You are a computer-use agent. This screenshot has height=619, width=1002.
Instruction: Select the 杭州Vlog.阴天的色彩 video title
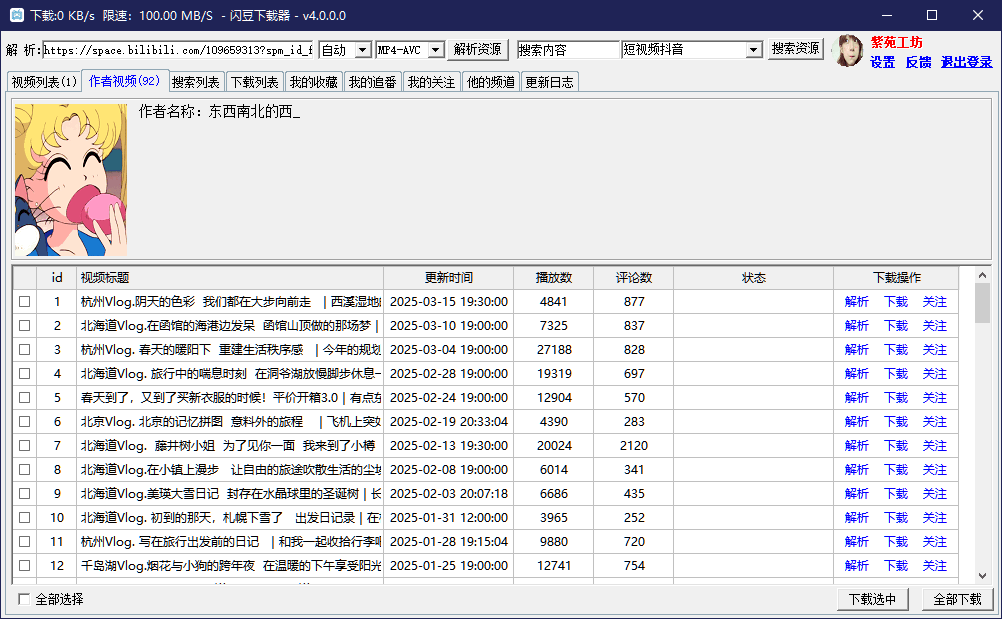tap(231, 302)
